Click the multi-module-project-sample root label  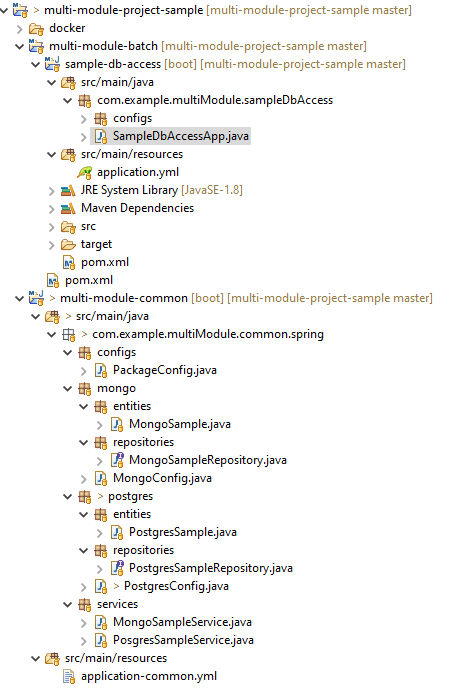pyautogui.click(x=123, y=10)
